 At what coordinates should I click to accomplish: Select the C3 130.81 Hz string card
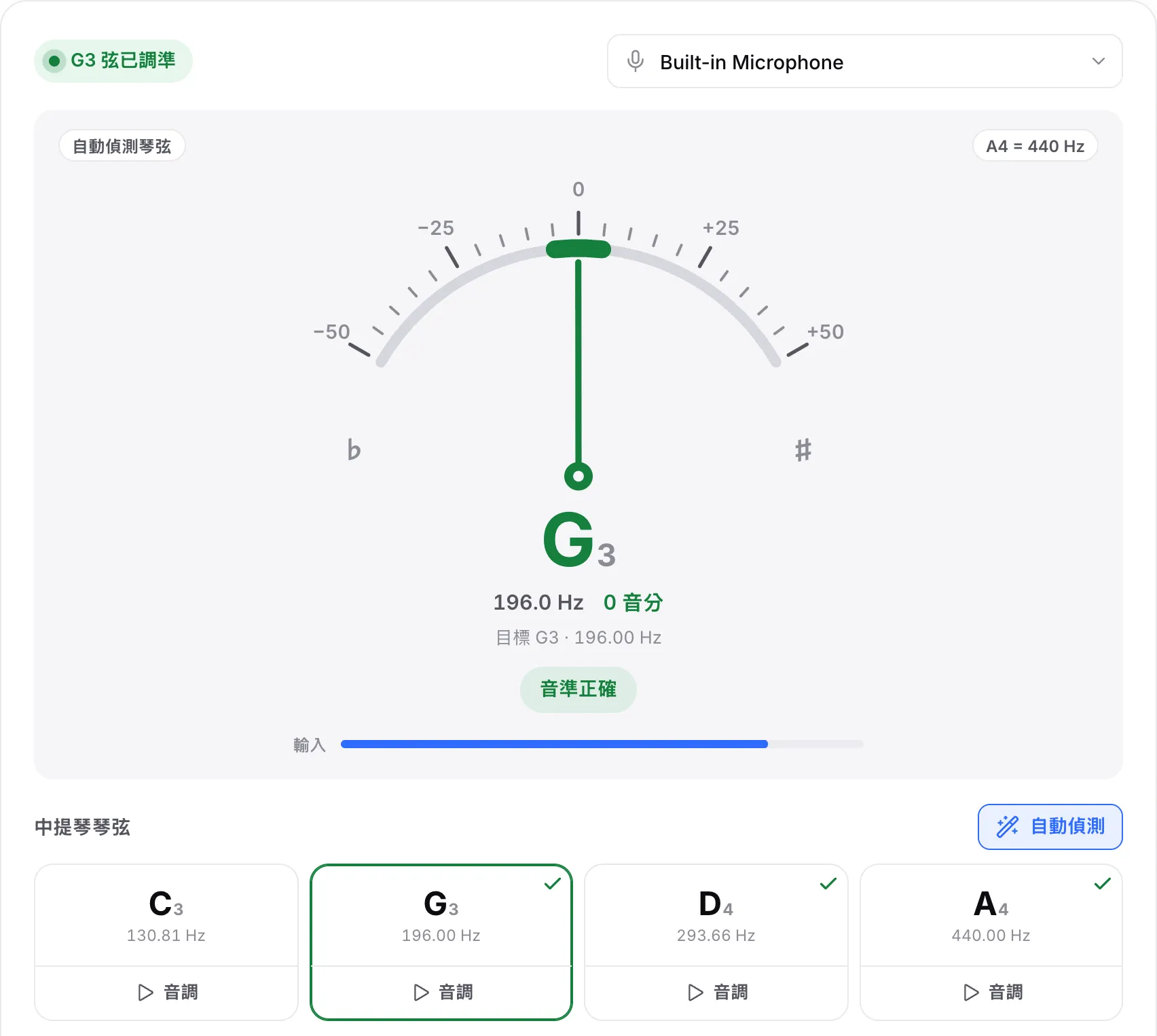point(166,915)
